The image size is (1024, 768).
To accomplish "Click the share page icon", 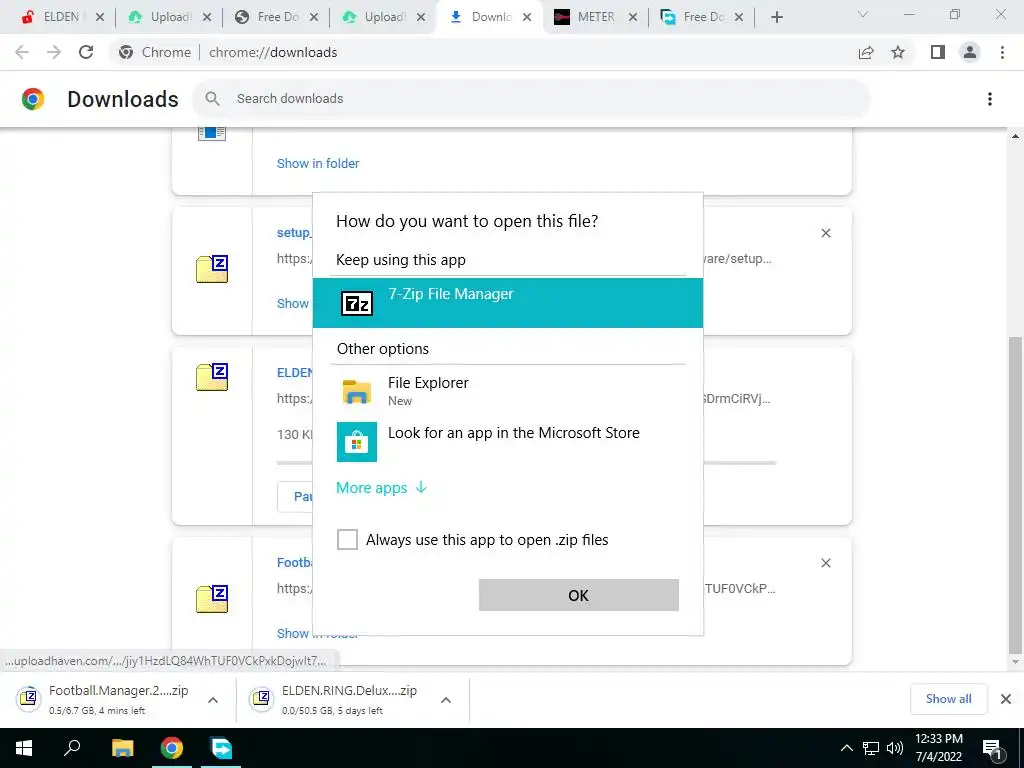I will pyautogui.click(x=866, y=52).
